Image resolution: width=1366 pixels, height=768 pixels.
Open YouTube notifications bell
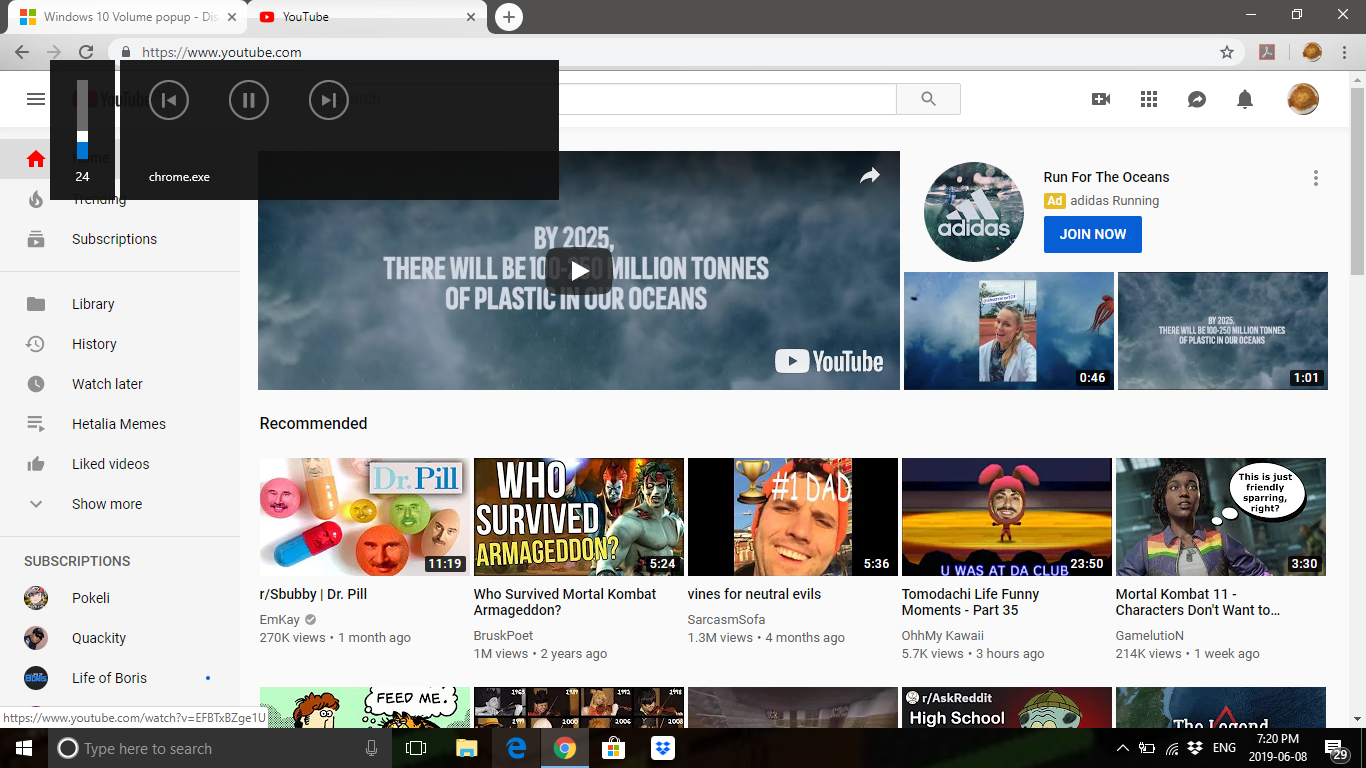1245,99
